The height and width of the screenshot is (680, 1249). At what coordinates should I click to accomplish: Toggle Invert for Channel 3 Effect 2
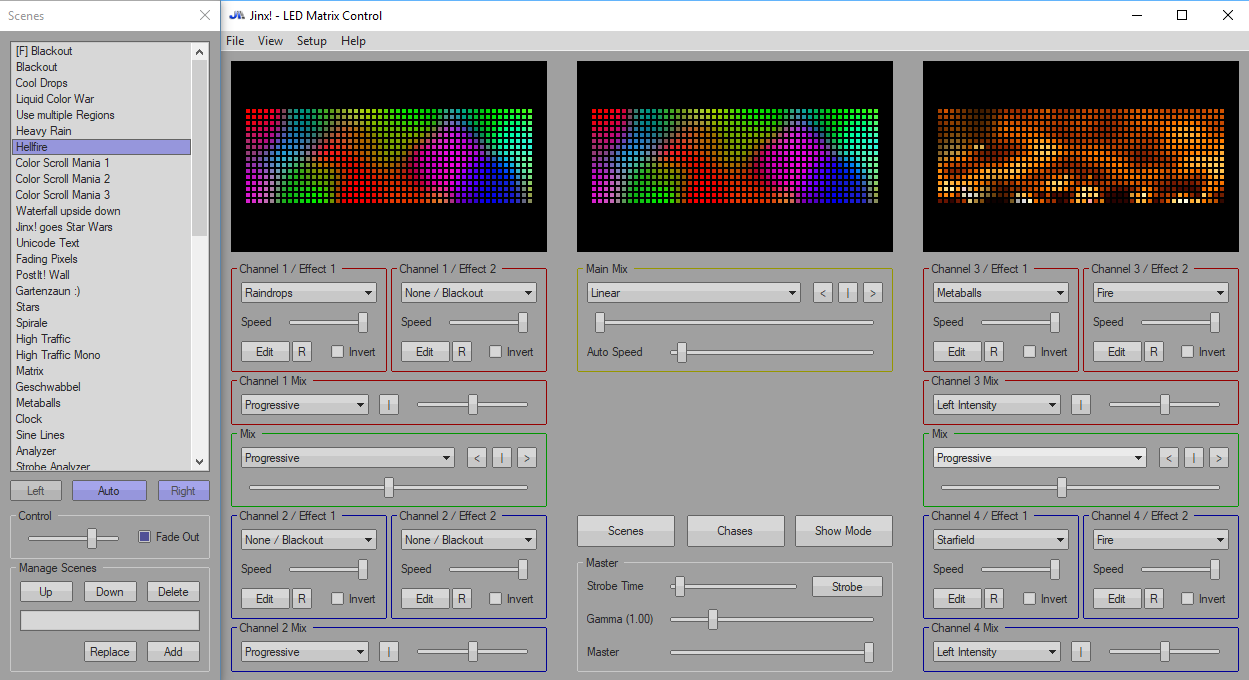1188,352
